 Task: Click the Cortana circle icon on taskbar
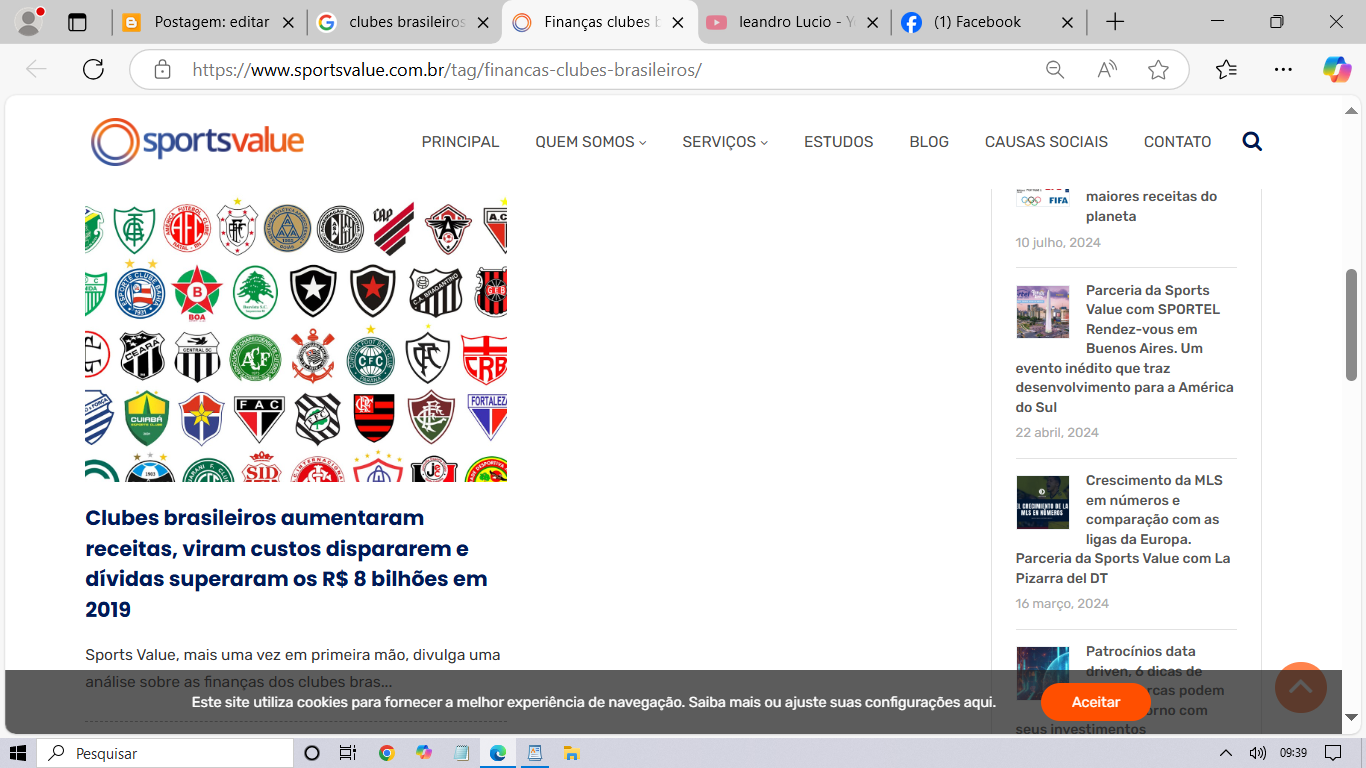click(x=311, y=753)
